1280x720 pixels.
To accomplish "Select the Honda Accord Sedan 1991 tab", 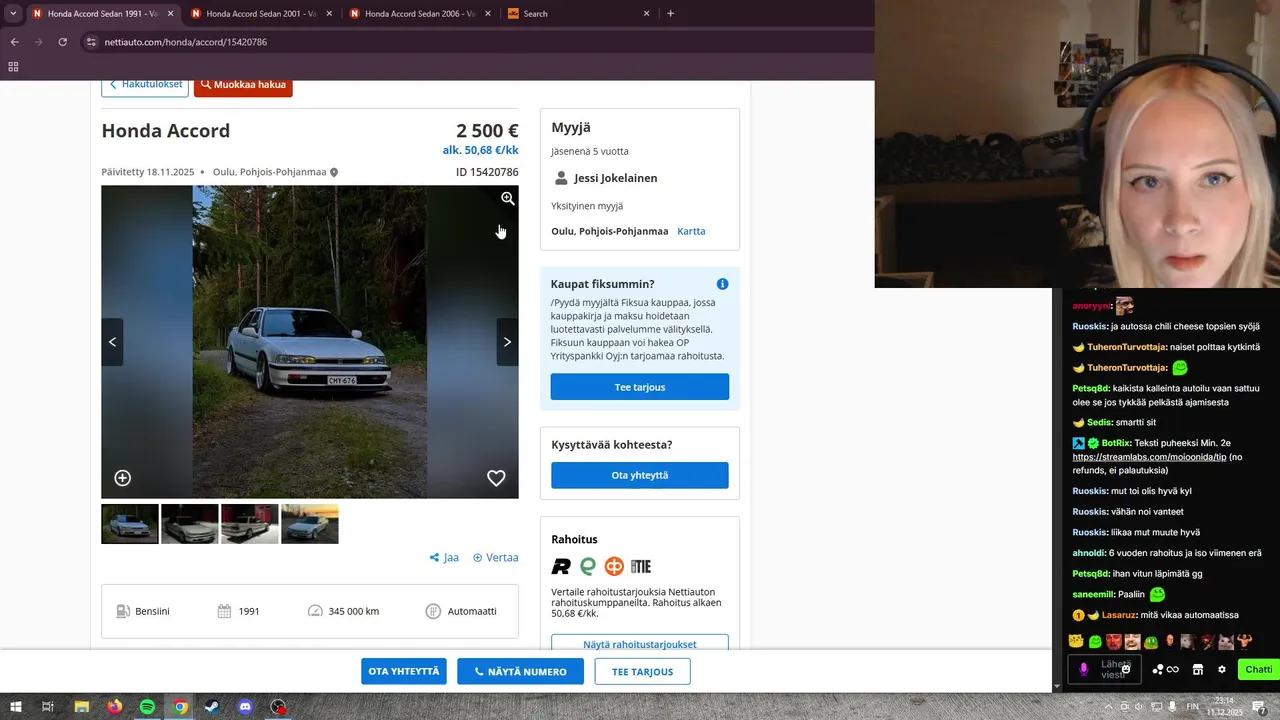I will pos(102,14).
